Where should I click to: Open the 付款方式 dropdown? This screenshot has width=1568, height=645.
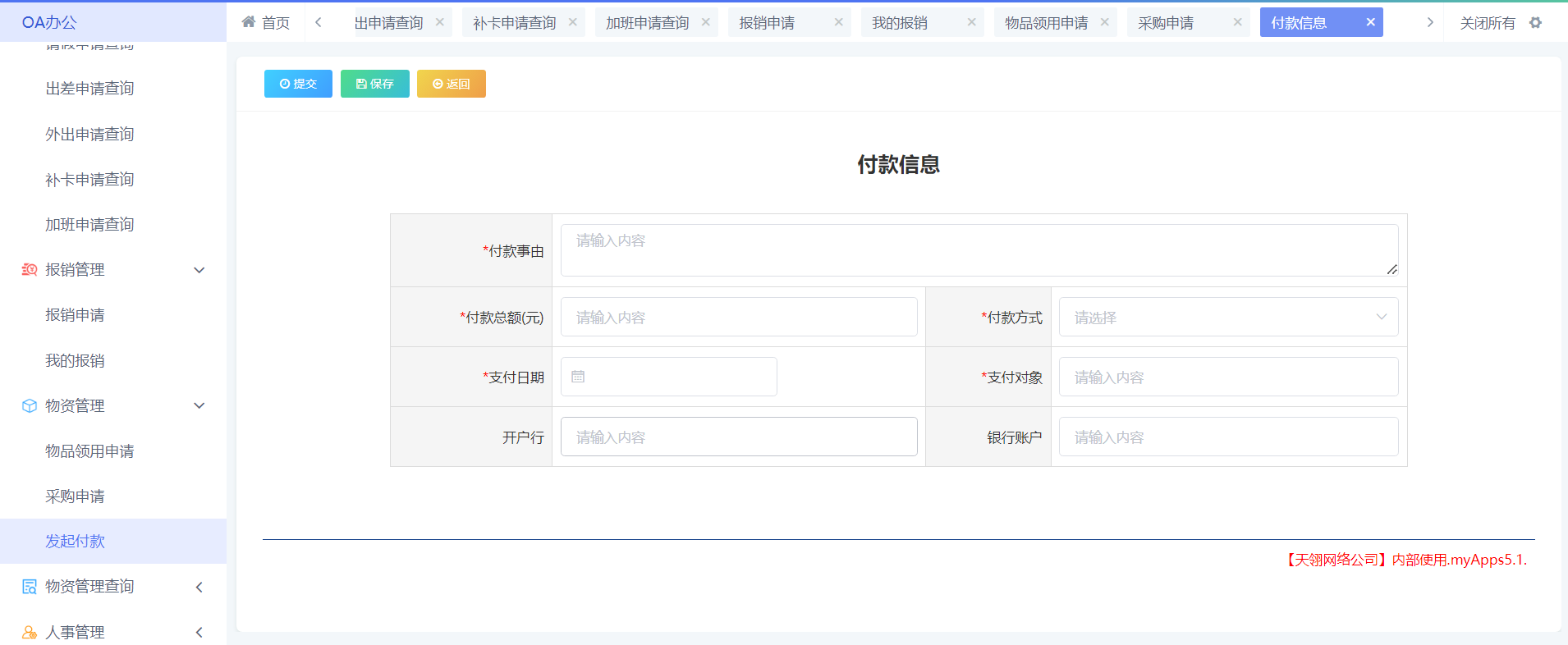point(1228,318)
